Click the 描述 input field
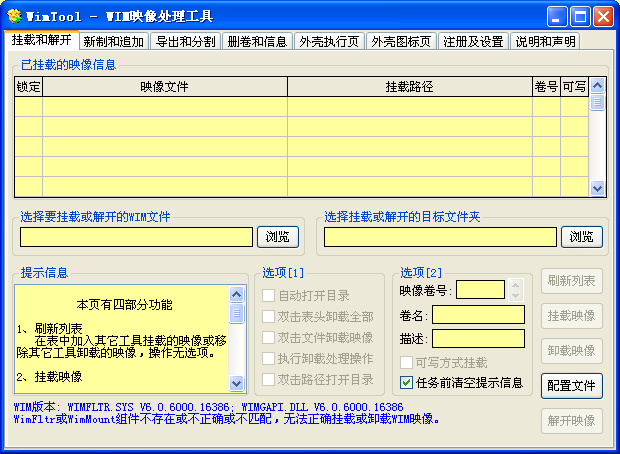Screen dimensions: 620x454 click(478, 339)
